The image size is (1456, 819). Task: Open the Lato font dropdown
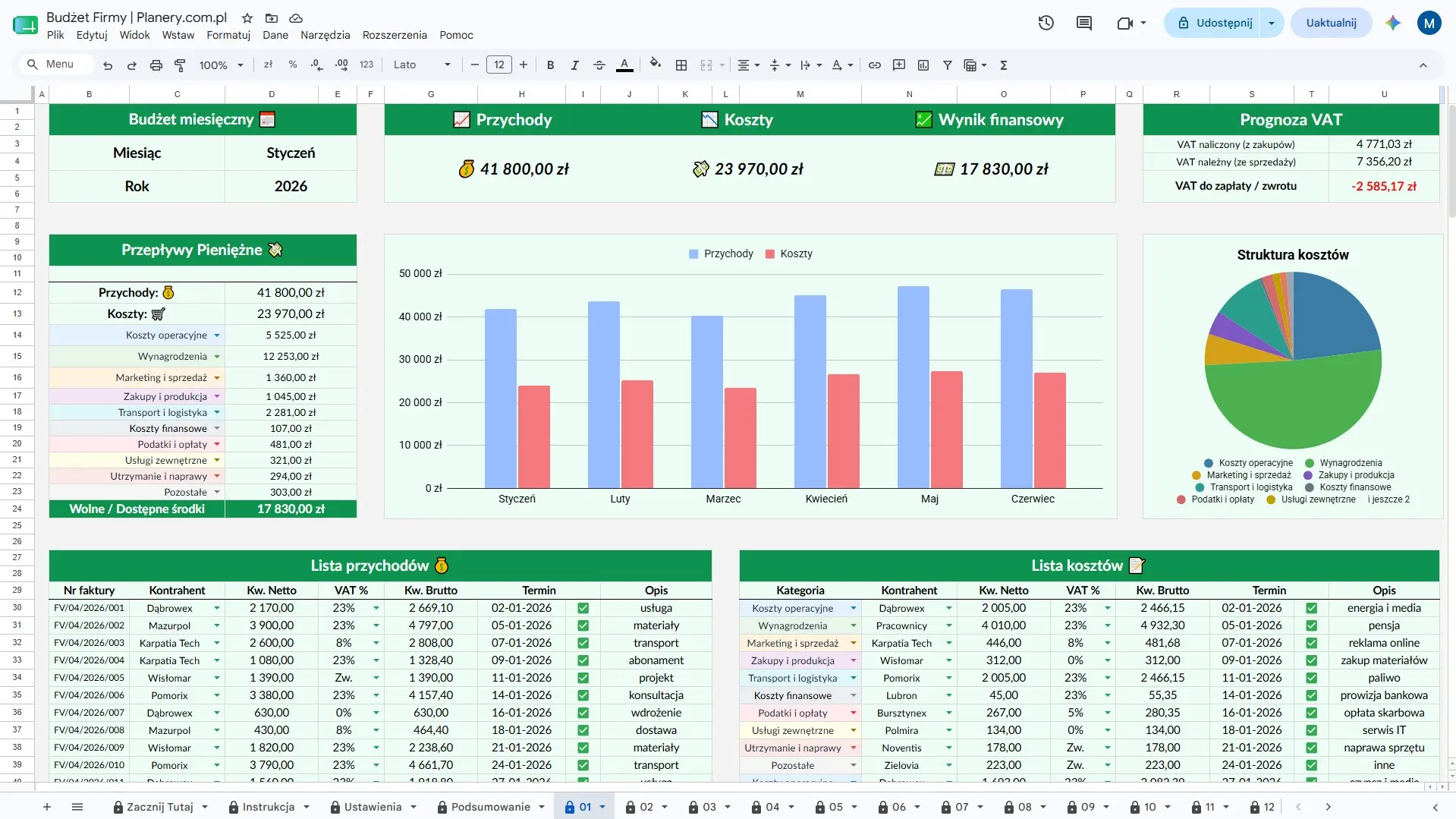422,65
